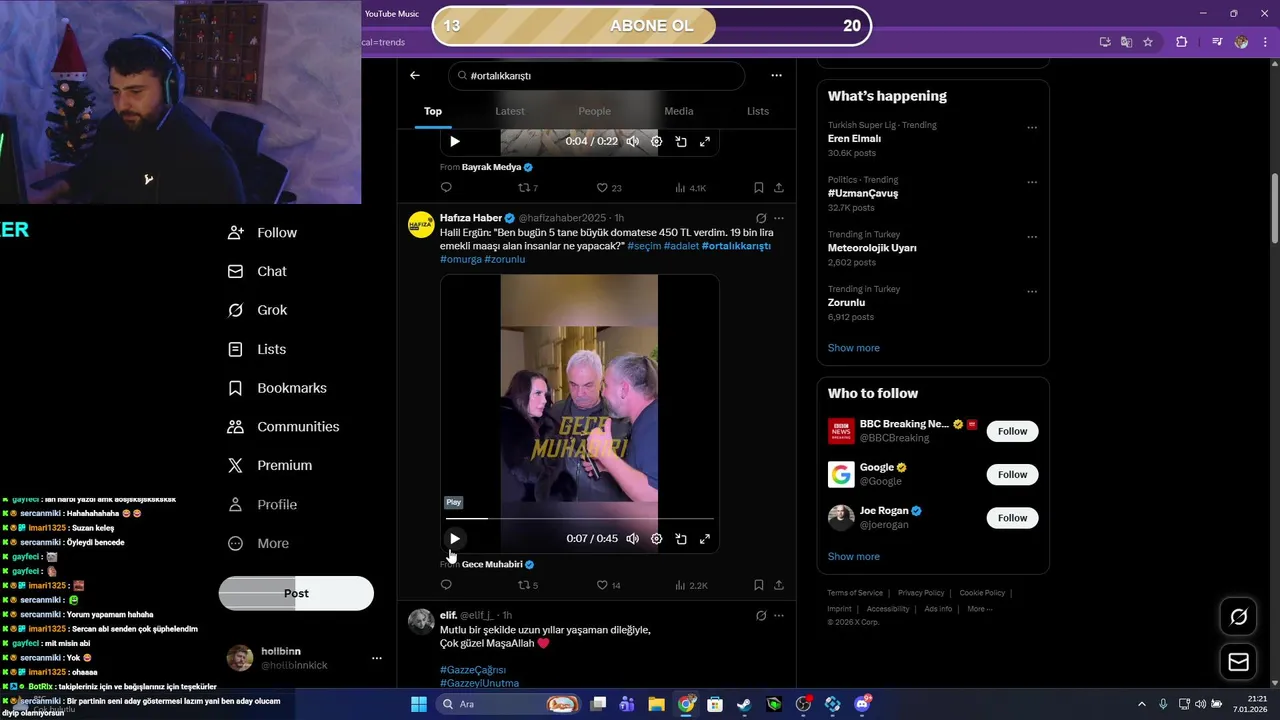This screenshot has width=1280, height=720.
Task: Mute the Bayrak Medya video
Action: coord(632,141)
